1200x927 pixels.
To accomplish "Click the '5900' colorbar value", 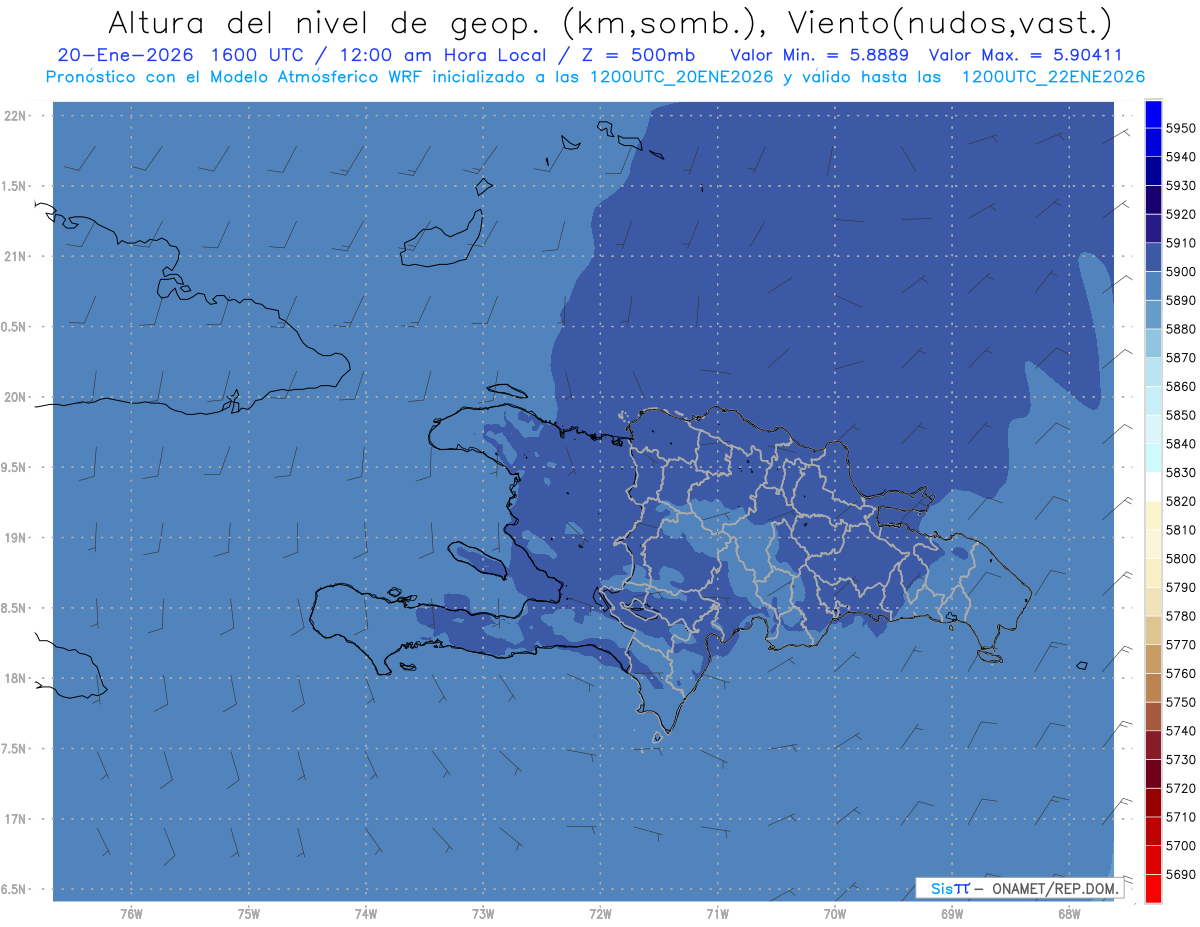I will pos(1181,272).
